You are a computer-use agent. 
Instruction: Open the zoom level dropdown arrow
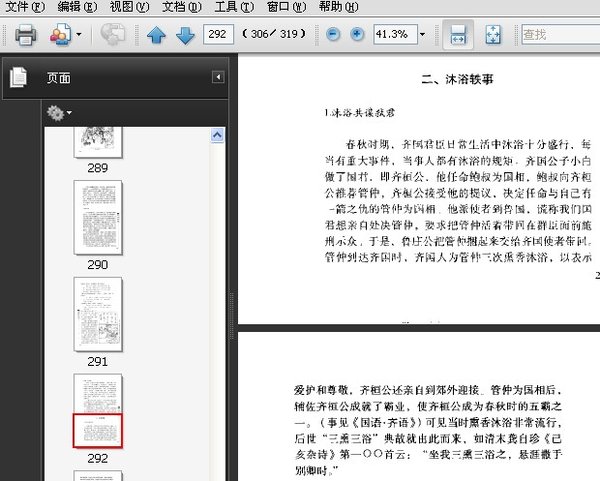(x=422, y=34)
